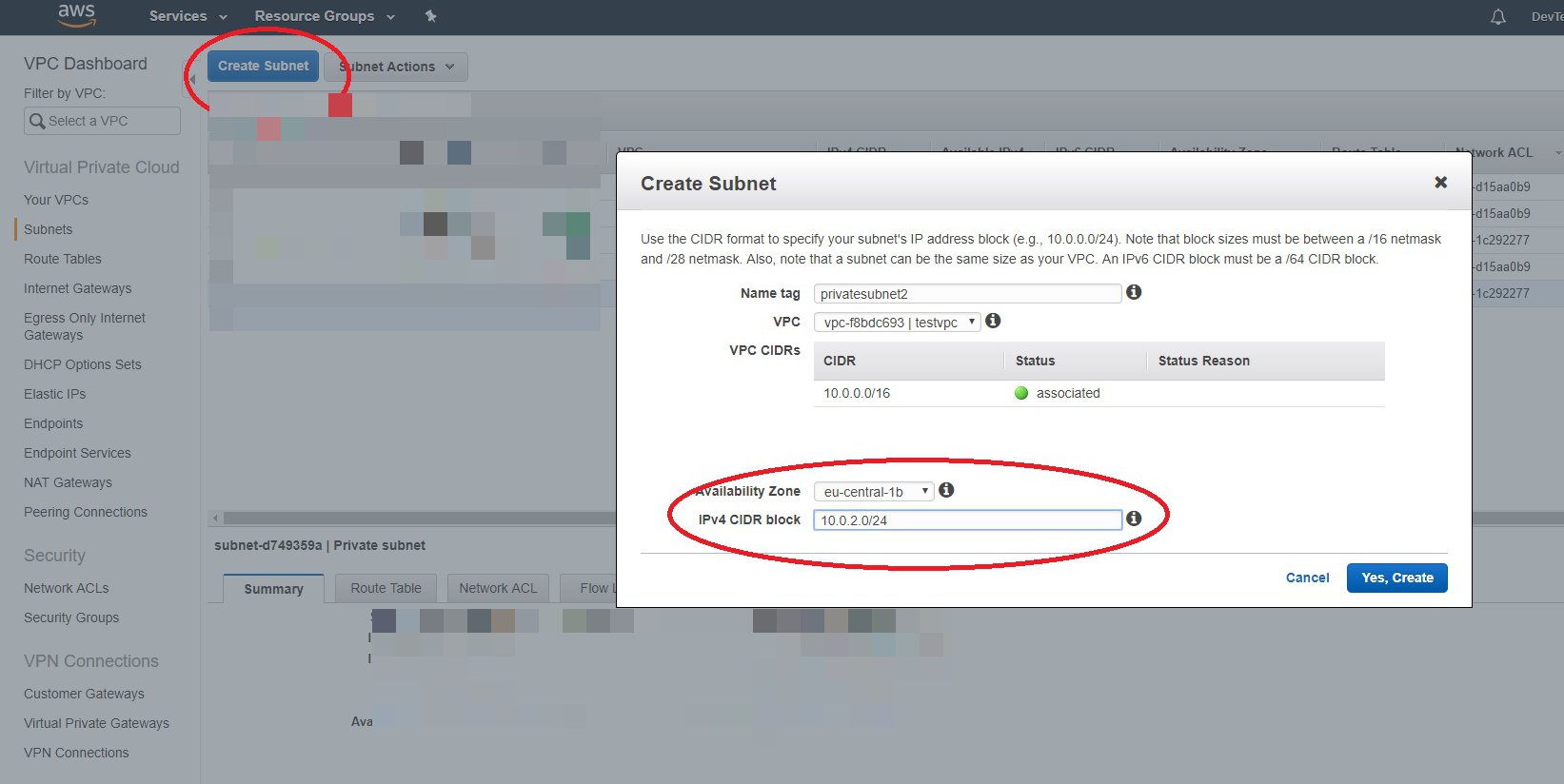Navigate to Route Tables
1564x784 pixels.
point(63,259)
